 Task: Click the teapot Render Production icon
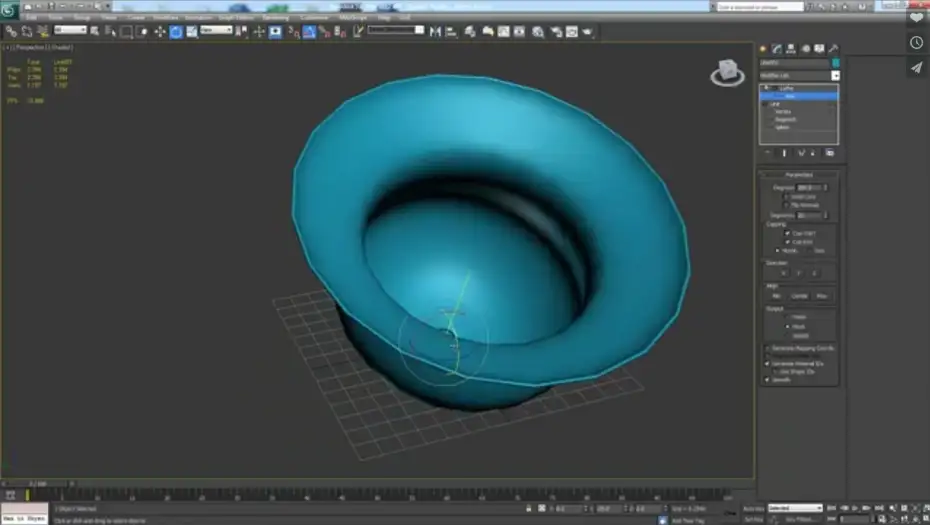(588, 31)
